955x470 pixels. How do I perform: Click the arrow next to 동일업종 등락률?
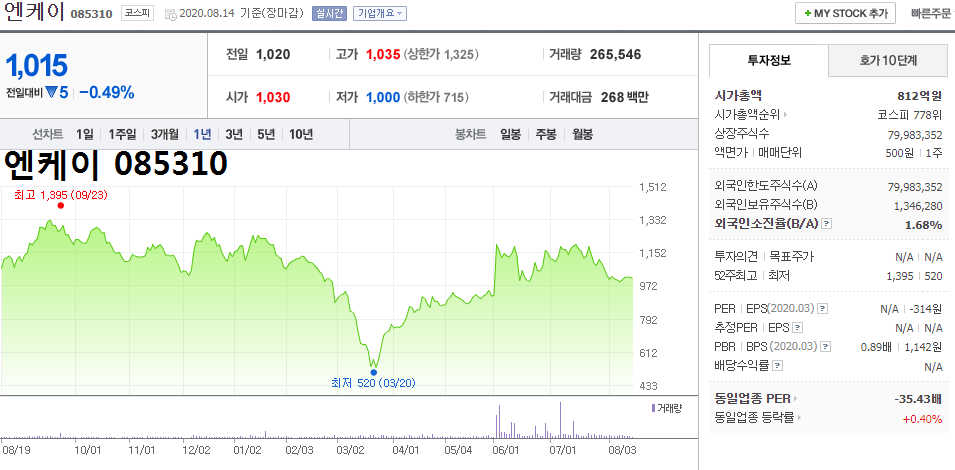[x=799, y=418]
